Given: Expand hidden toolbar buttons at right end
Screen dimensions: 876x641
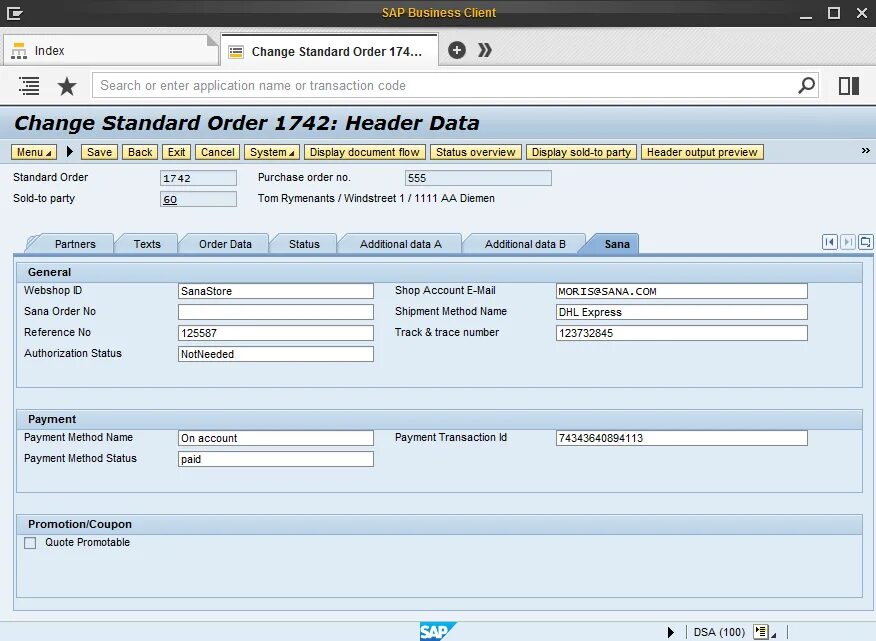Looking at the screenshot, I should point(865,150).
